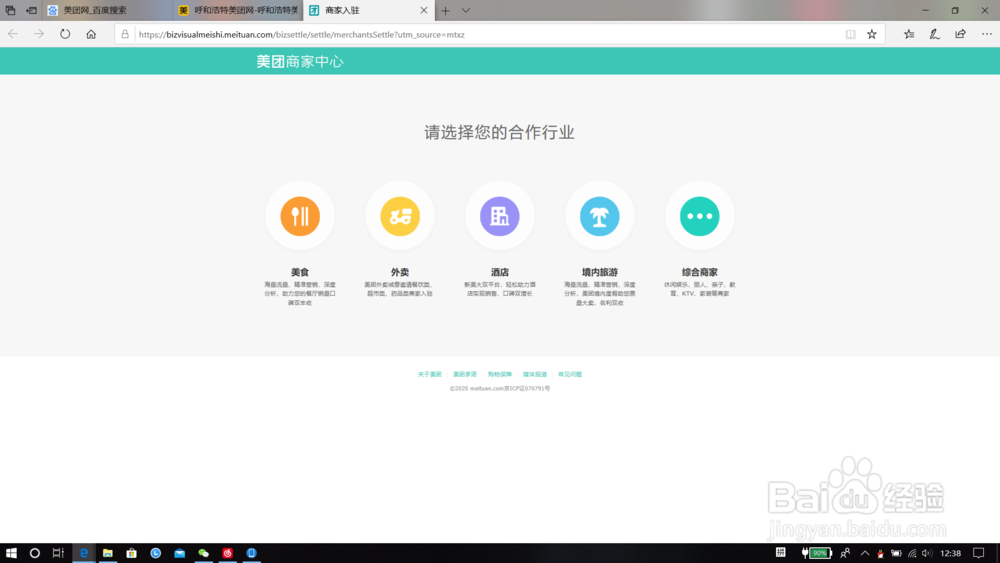Open a new browser tab
Screen dimensions: 1000x563
coord(445,10)
